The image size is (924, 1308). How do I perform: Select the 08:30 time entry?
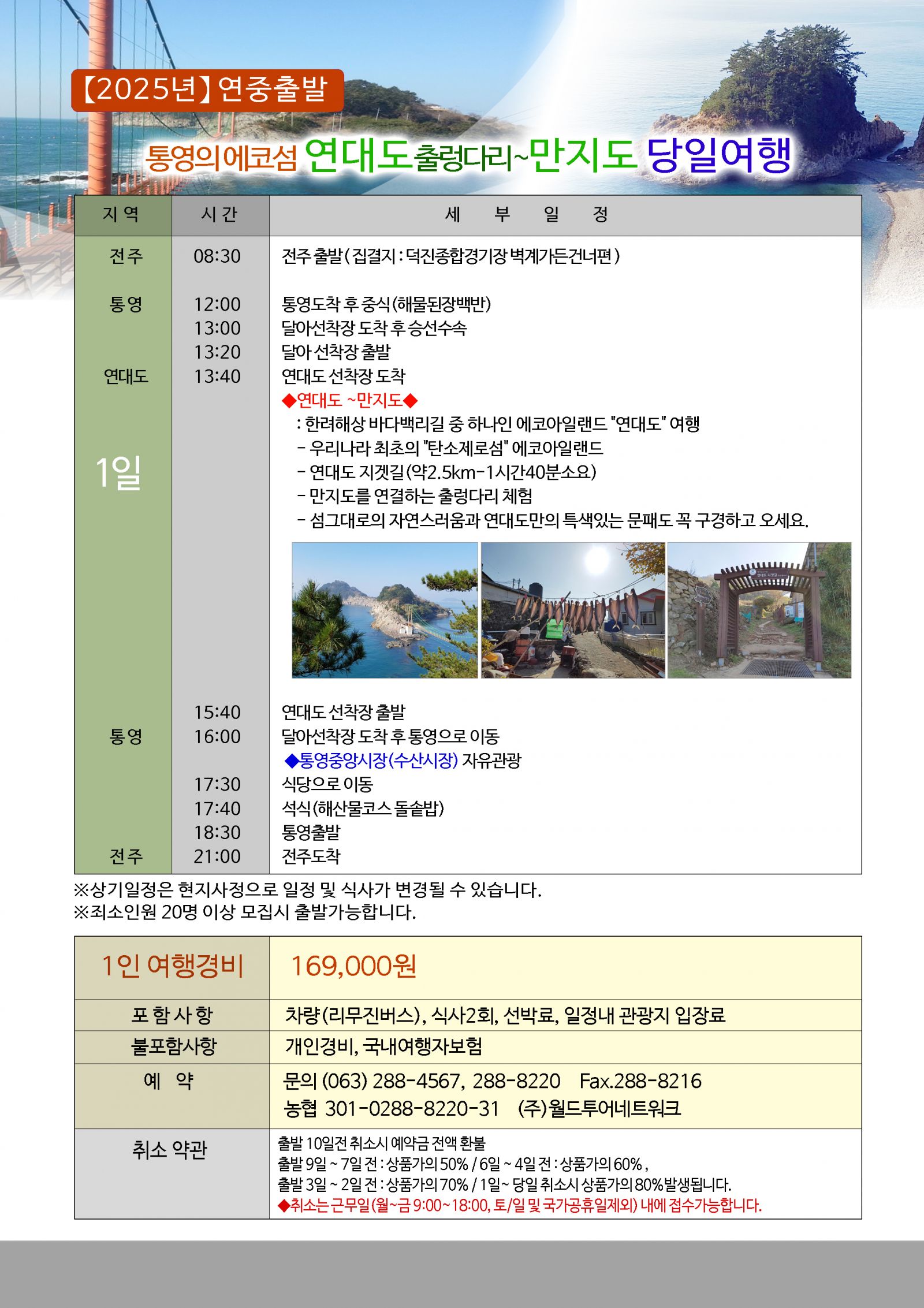point(217,256)
